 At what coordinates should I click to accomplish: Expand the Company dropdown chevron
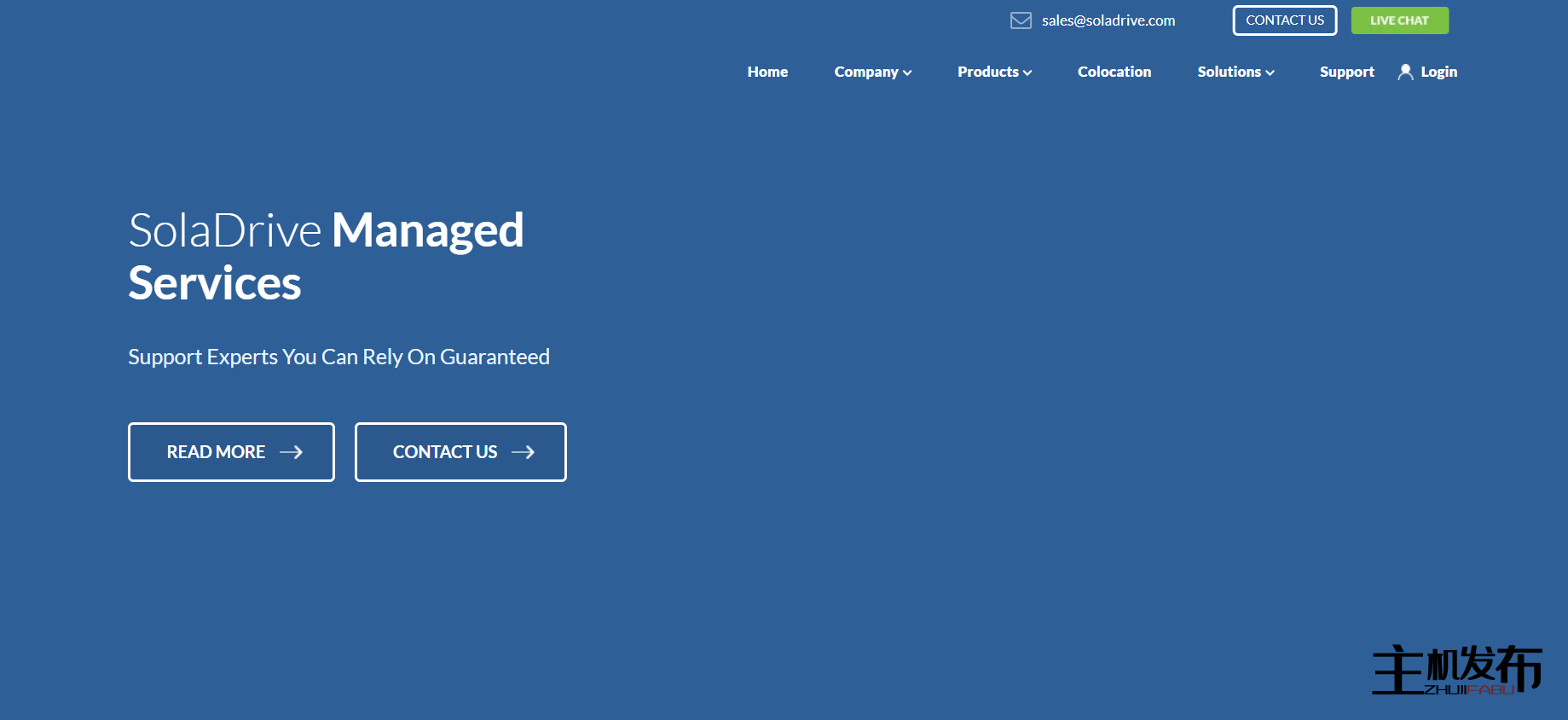coord(907,73)
